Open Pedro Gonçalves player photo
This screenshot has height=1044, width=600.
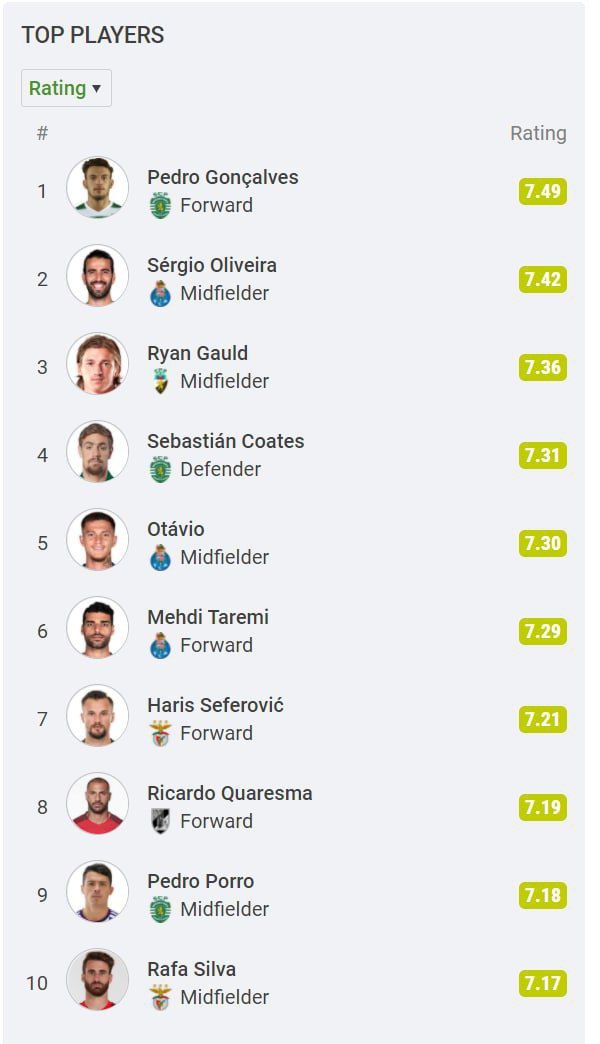click(98, 188)
